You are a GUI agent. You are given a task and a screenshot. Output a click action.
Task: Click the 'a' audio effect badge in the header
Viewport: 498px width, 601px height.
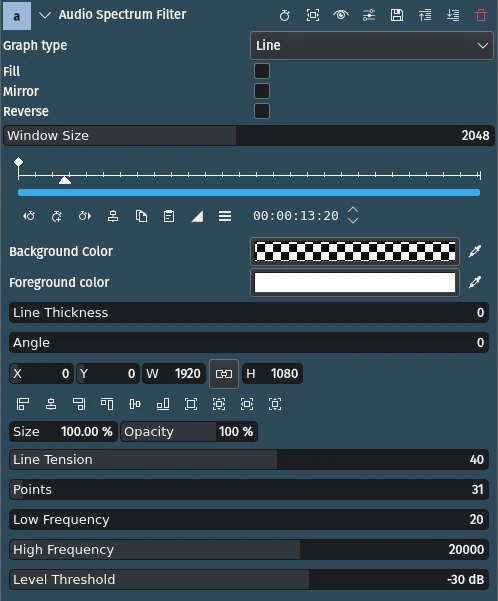[17, 16]
